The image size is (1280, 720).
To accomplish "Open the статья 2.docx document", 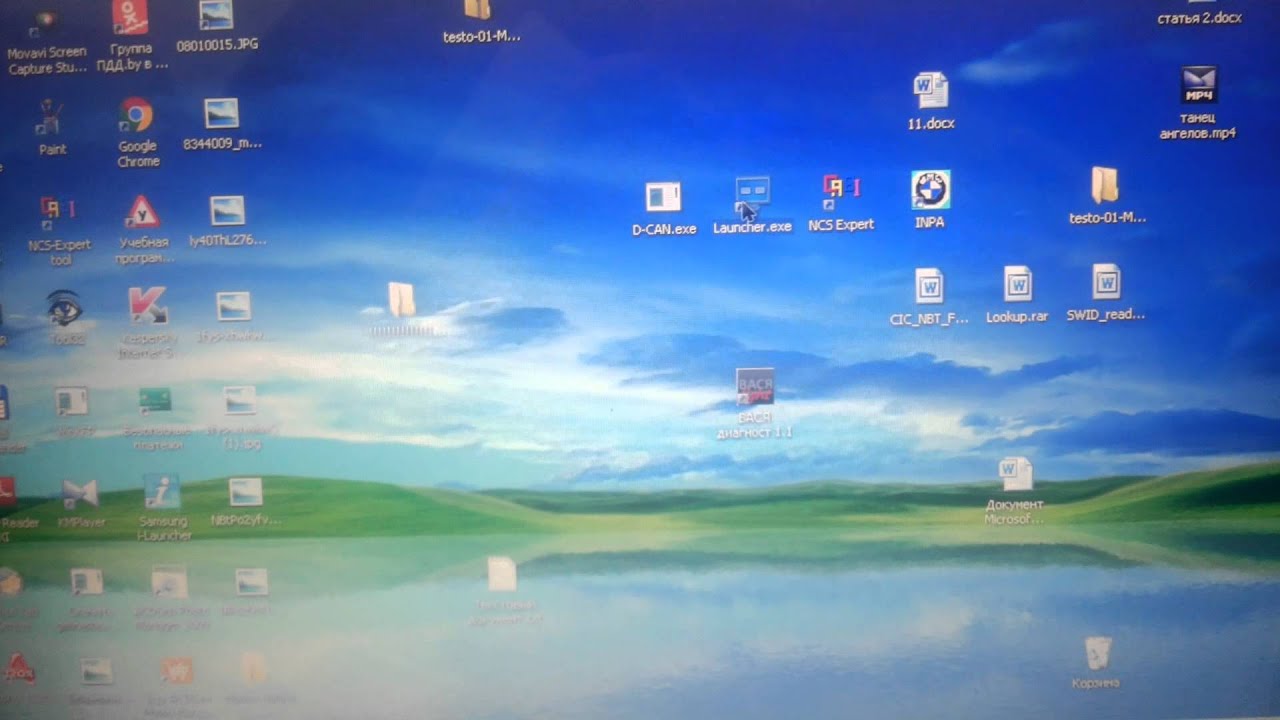I will pos(1199,18).
